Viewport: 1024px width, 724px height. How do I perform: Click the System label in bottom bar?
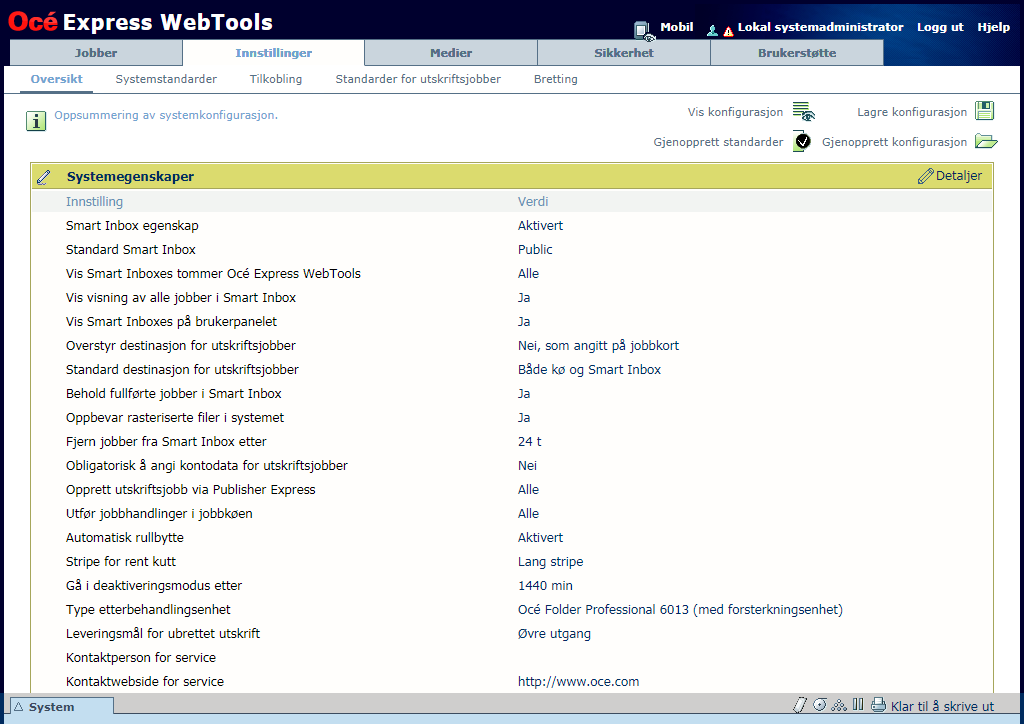(x=51, y=707)
